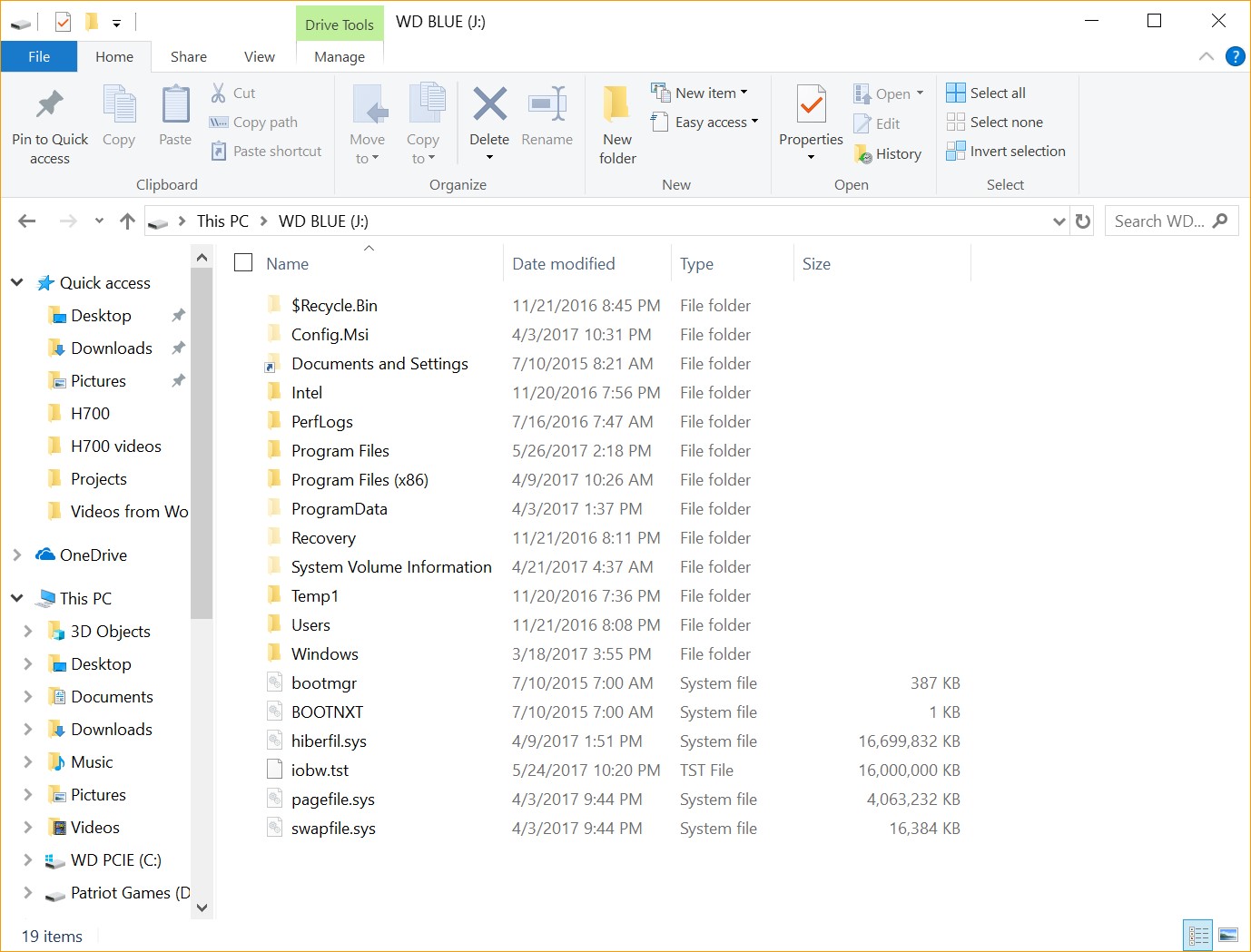Switch to large icons view layout
Viewport: 1251px width, 952px height.
[x=1228, y=935]
